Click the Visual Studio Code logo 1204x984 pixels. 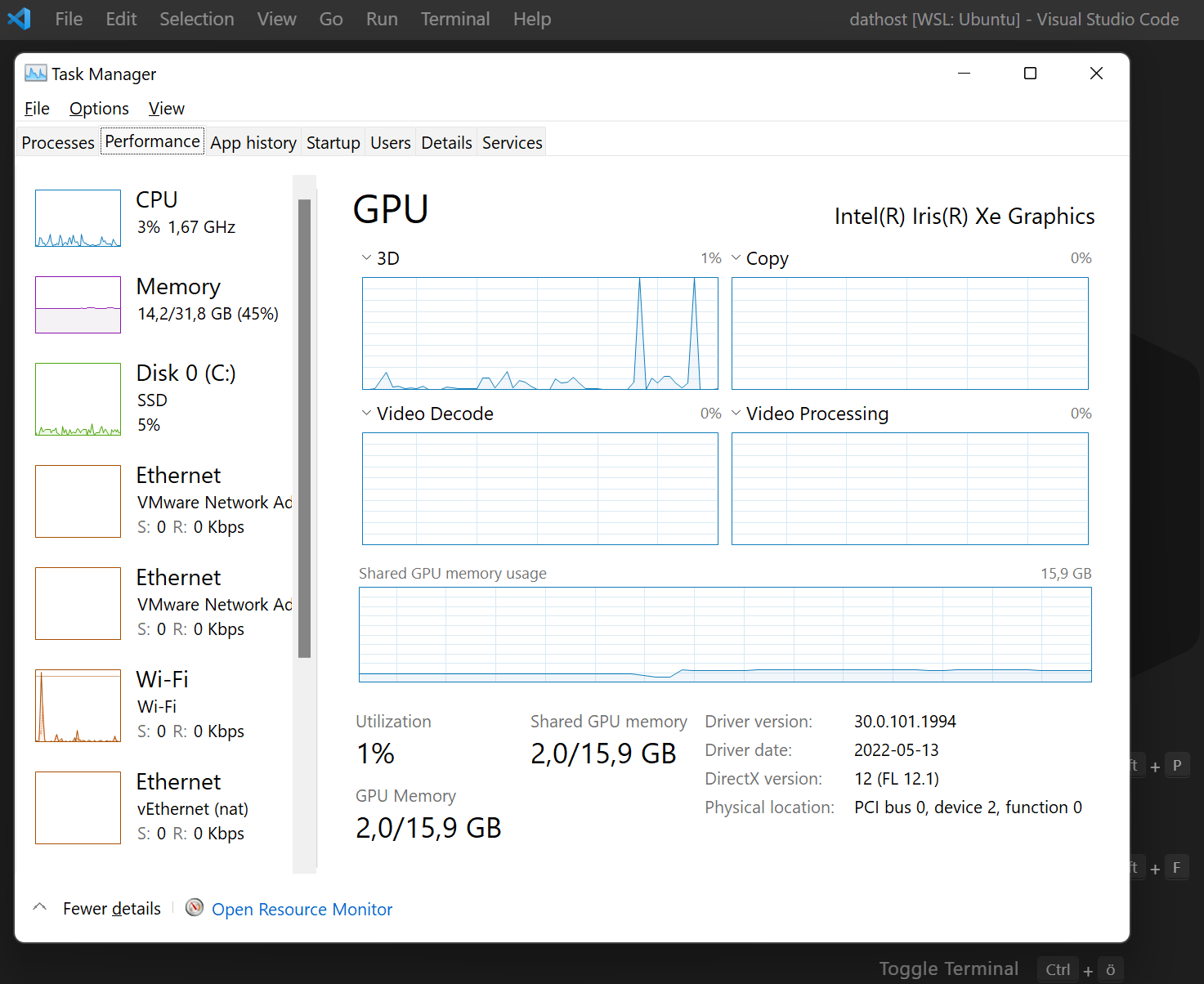click(x=19, y=19)
